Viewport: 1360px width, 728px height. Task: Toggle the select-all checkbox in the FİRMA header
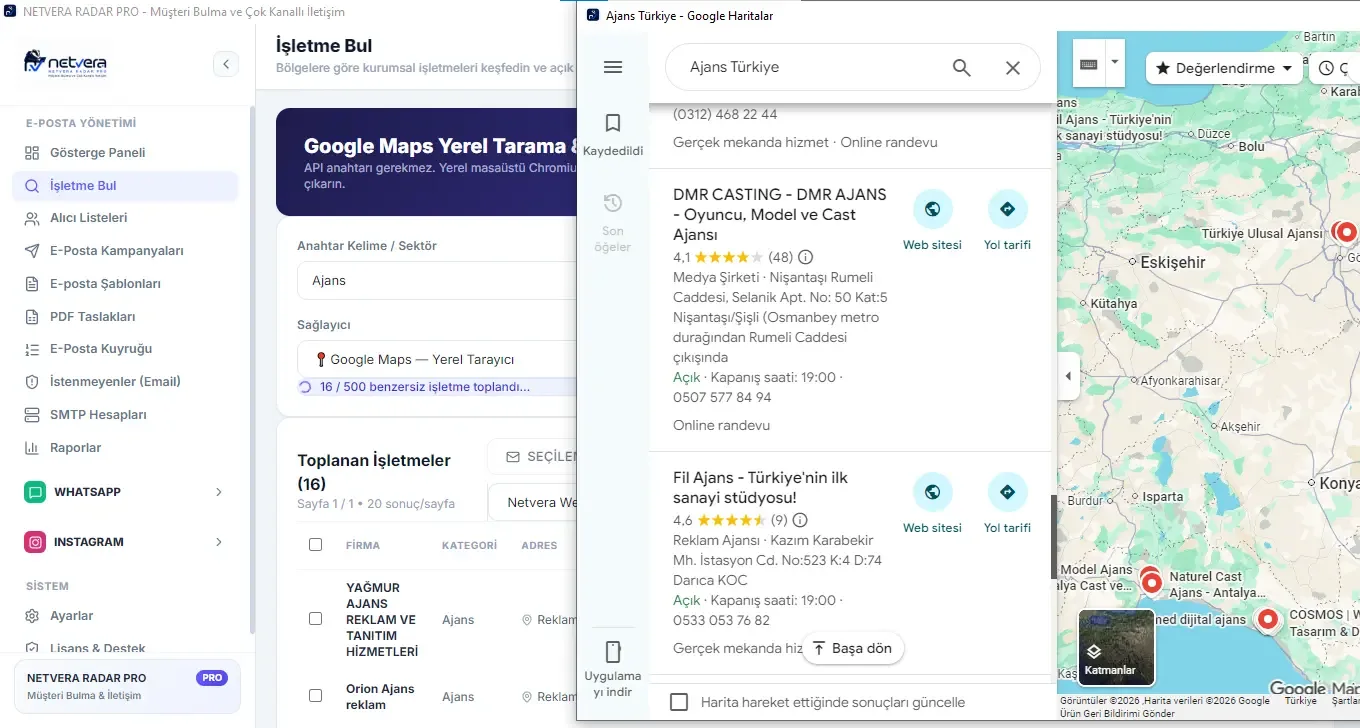pyautogui.click(x=316, y=545)
